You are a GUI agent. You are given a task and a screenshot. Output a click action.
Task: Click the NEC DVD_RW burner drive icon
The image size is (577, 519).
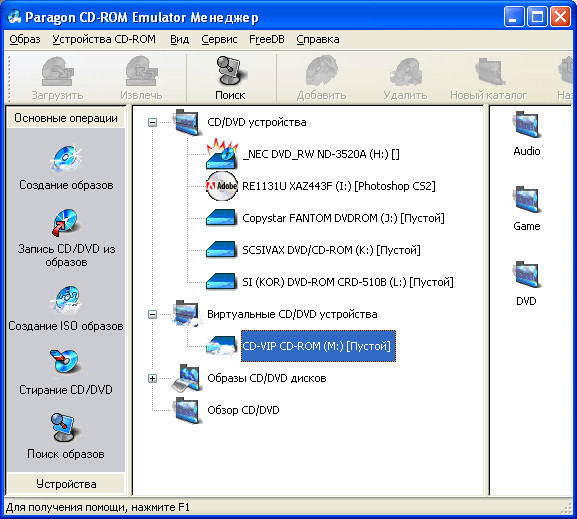[222, 154]
